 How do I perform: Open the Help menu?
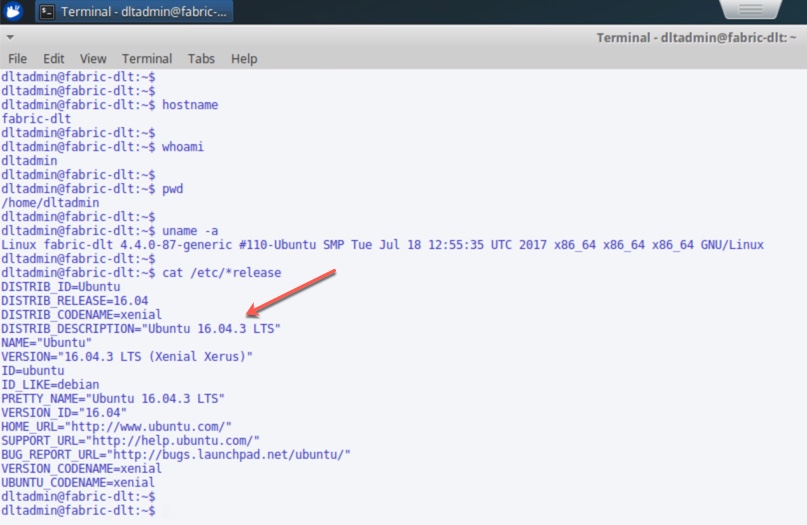coord(243,59)
